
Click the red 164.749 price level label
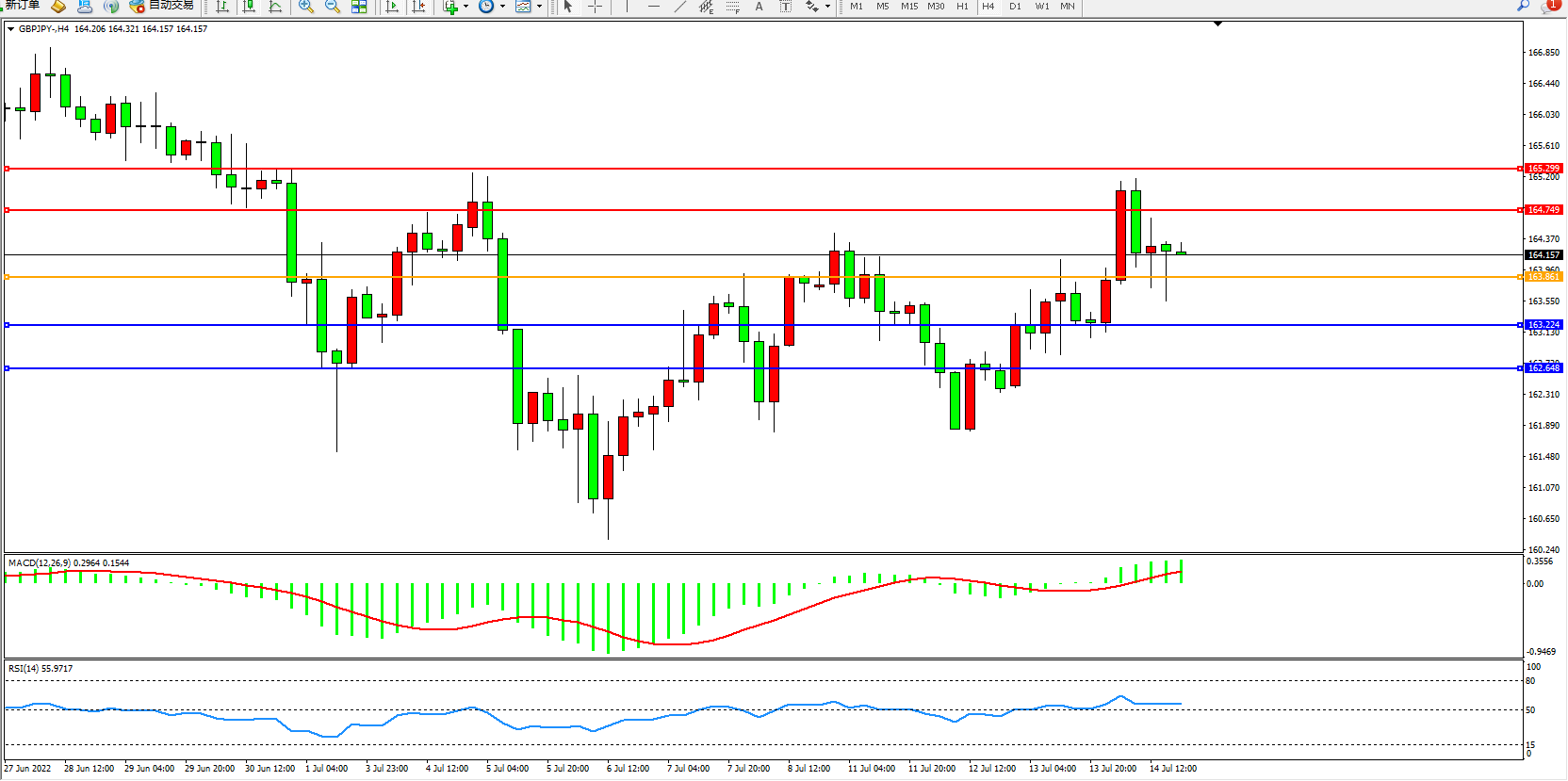click(x=1543, y=210)
